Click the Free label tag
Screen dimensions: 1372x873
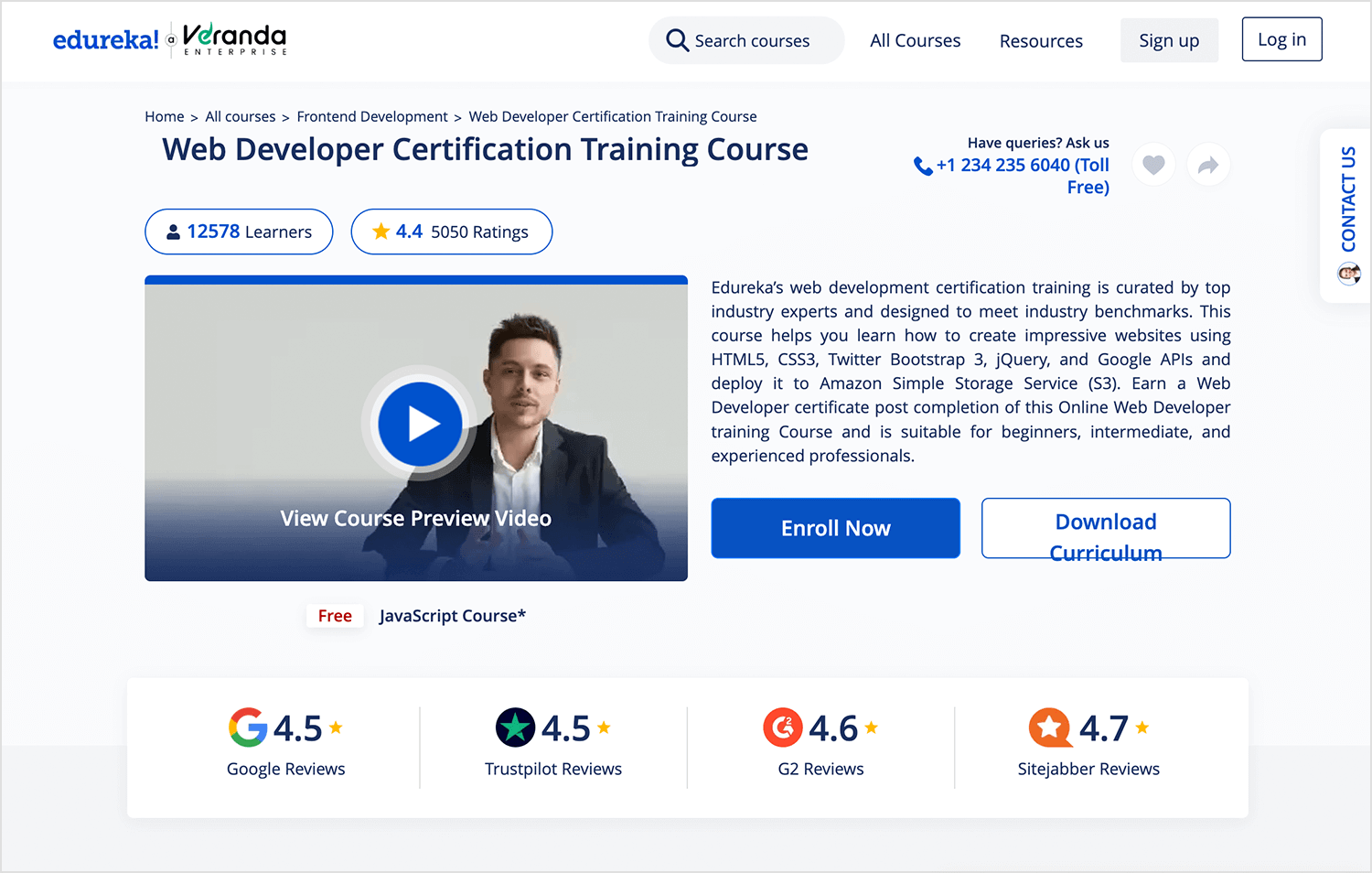coord(335,616)
